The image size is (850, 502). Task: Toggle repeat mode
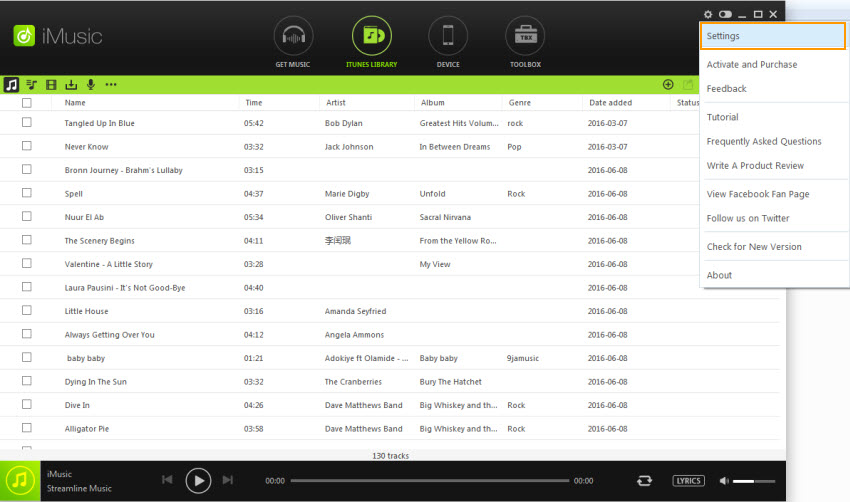(645, 481)
